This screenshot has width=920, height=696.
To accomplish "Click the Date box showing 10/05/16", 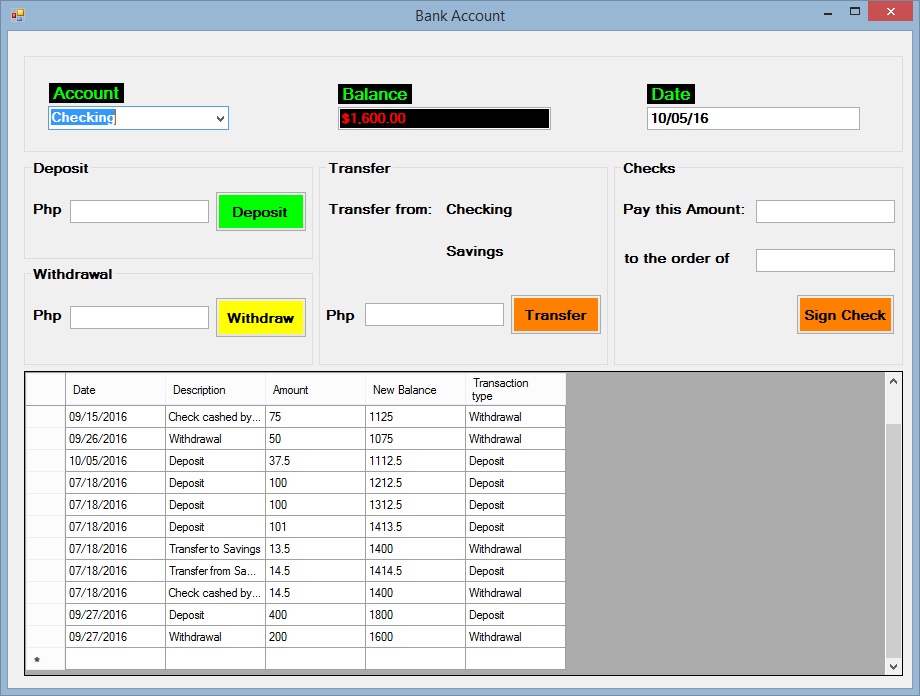I will [x=755, y=118].
